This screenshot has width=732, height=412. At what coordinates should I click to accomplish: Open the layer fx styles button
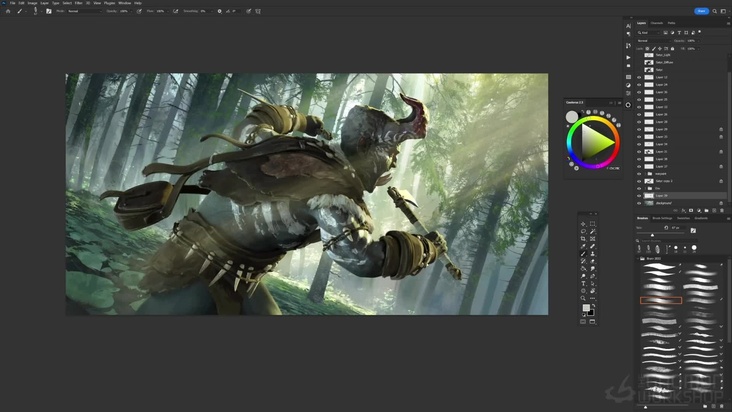click(x=683, y=210)
